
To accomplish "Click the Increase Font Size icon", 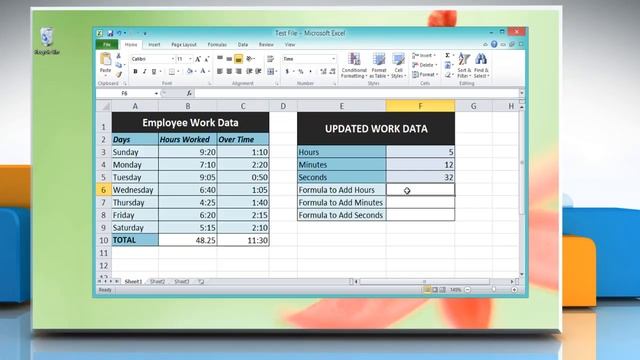I will pyautogui.click(x=198, y=59).
